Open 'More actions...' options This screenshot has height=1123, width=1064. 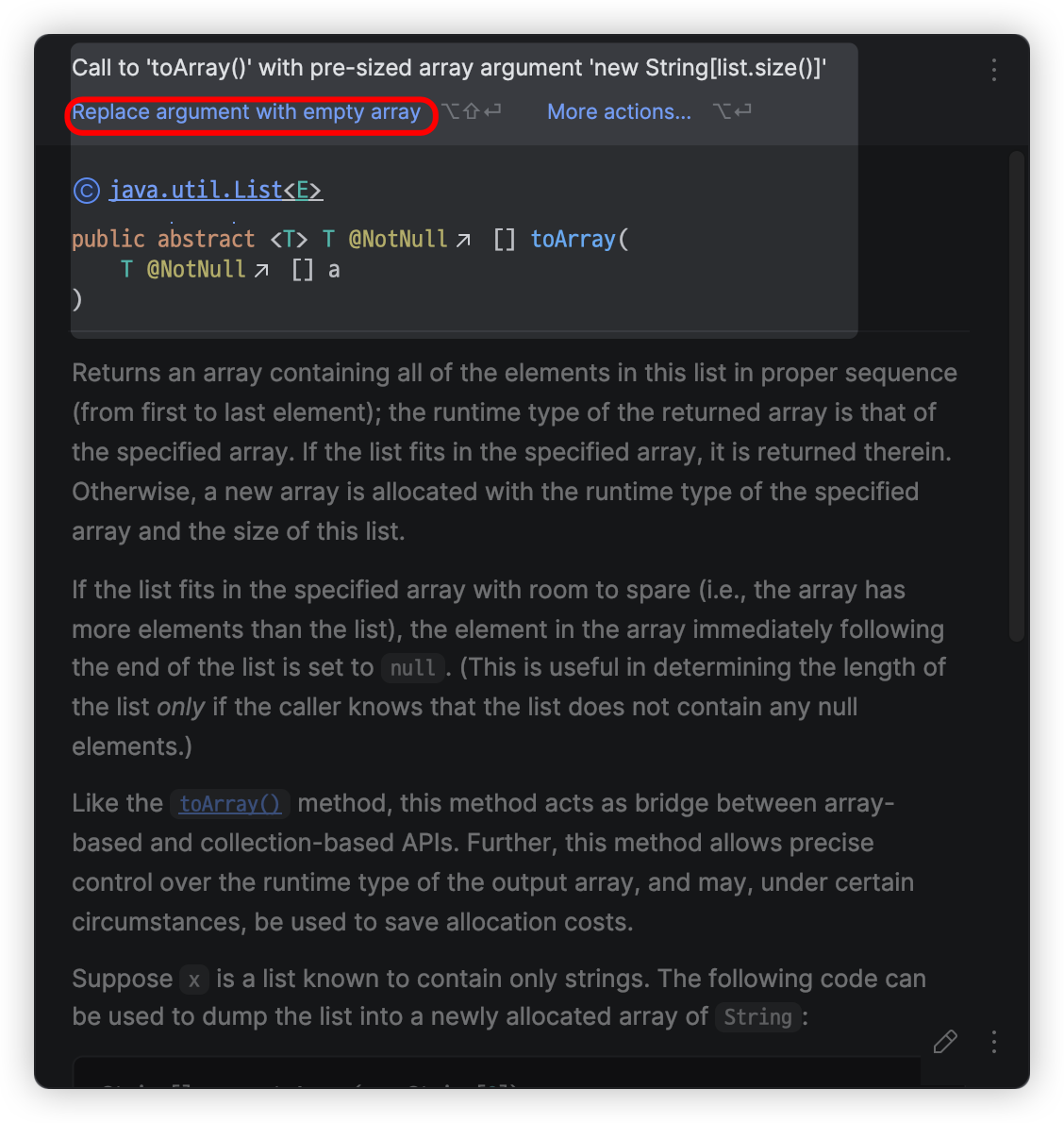coord(619,111)
